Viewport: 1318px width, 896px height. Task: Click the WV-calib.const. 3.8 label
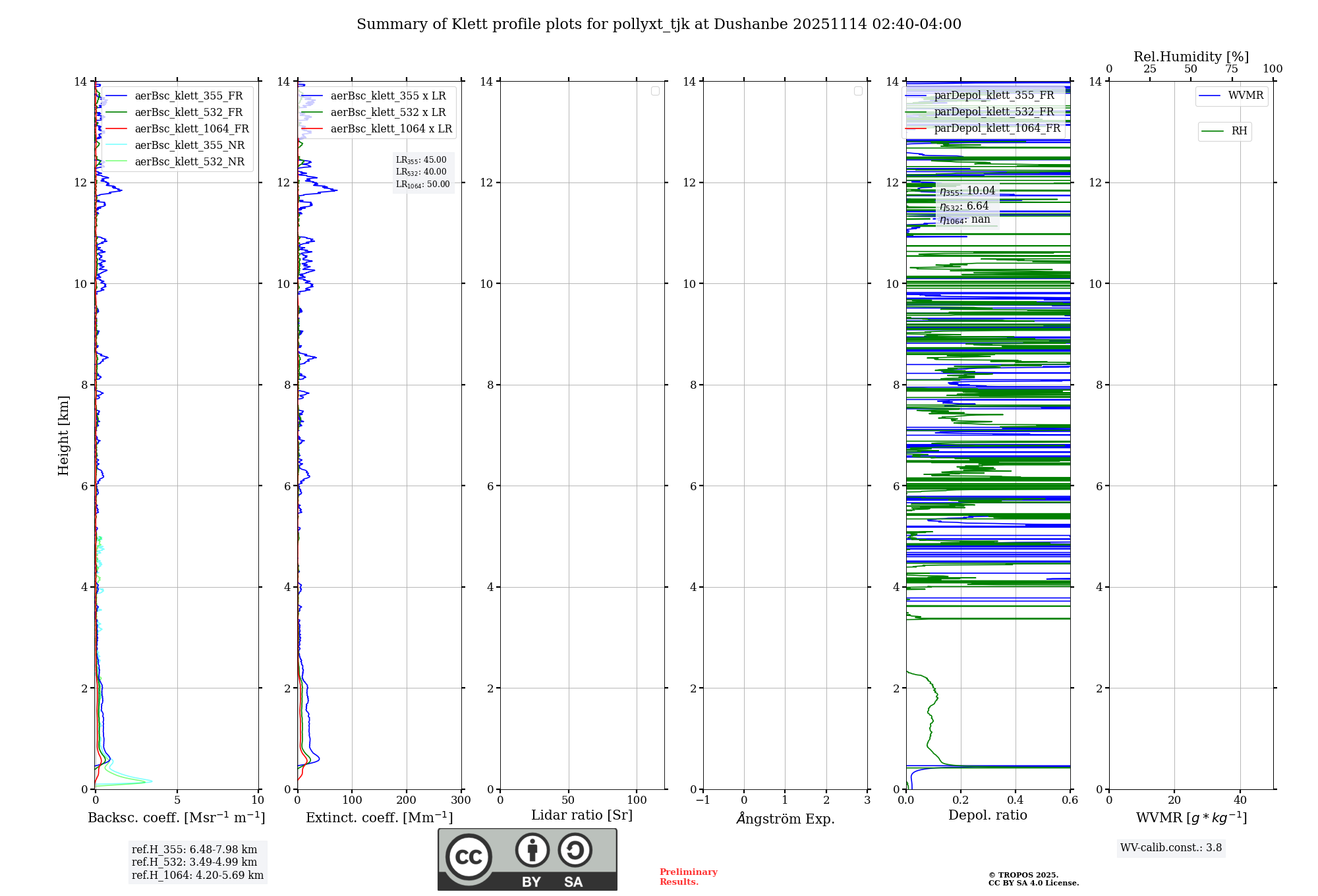click(1170, 848)
